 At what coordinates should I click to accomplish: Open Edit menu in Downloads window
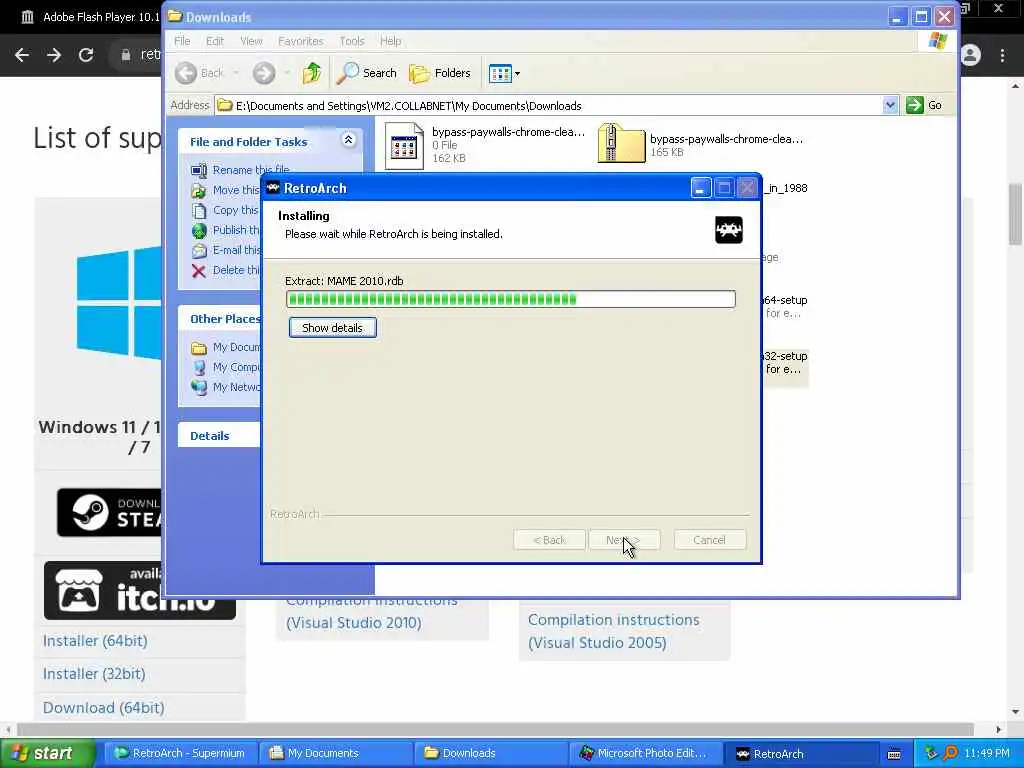click(215, 41)
